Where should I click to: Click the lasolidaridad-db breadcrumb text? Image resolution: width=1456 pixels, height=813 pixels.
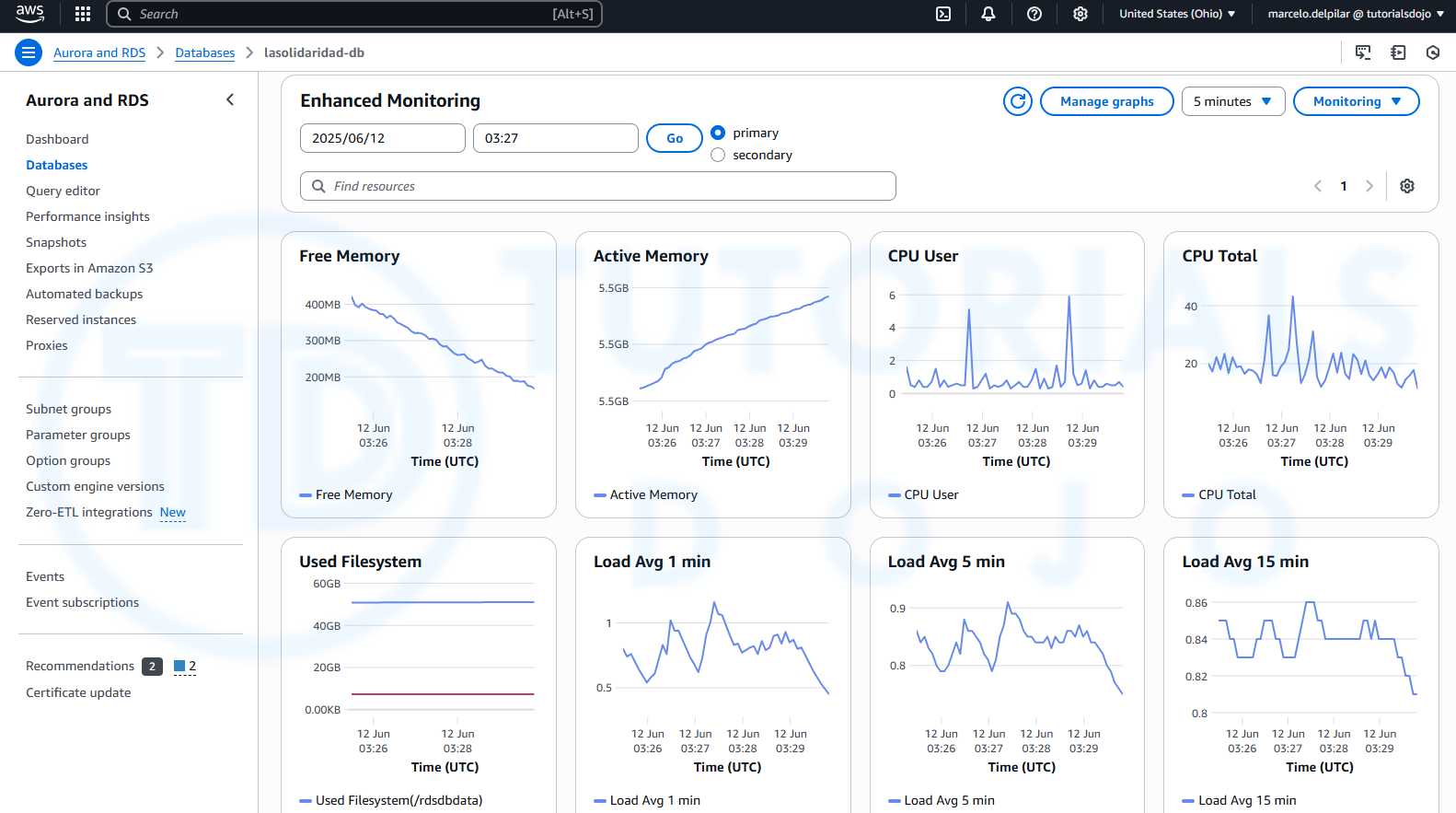[x=314, y=52]
